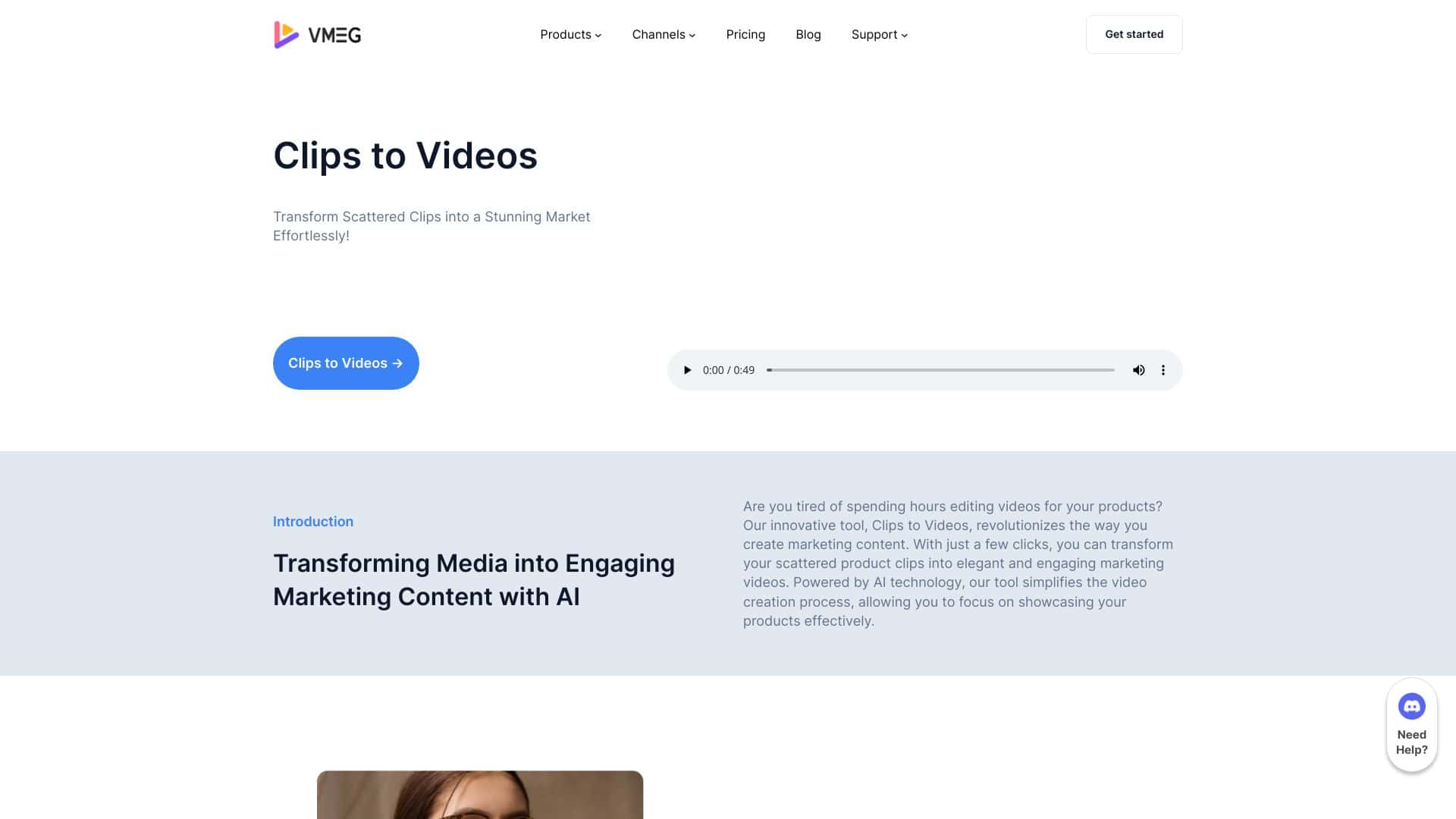This screenshot has width=1456, height=819.
Task: Open the video player's more options menu
Action: click(x=1163, y=370)
